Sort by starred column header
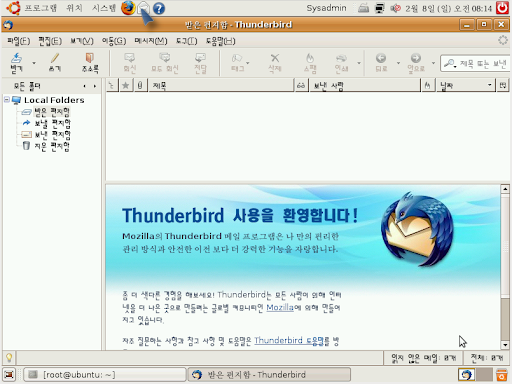 click(x=126, y=85)
